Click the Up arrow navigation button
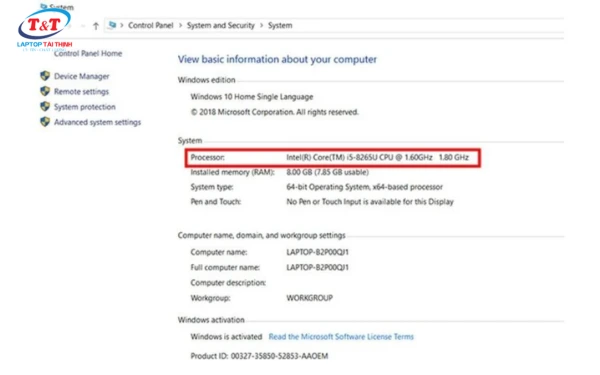Screen dimensions: 600x375 coord(96,26)
